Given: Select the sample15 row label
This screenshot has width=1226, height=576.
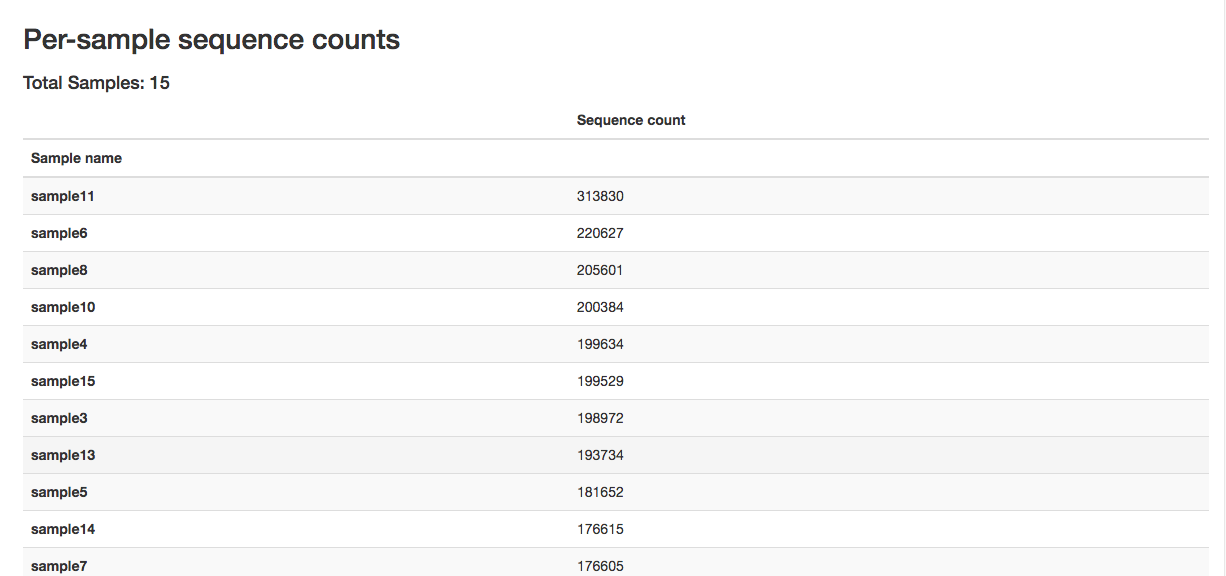Looking at the screenshot, I should pos(63,381).
